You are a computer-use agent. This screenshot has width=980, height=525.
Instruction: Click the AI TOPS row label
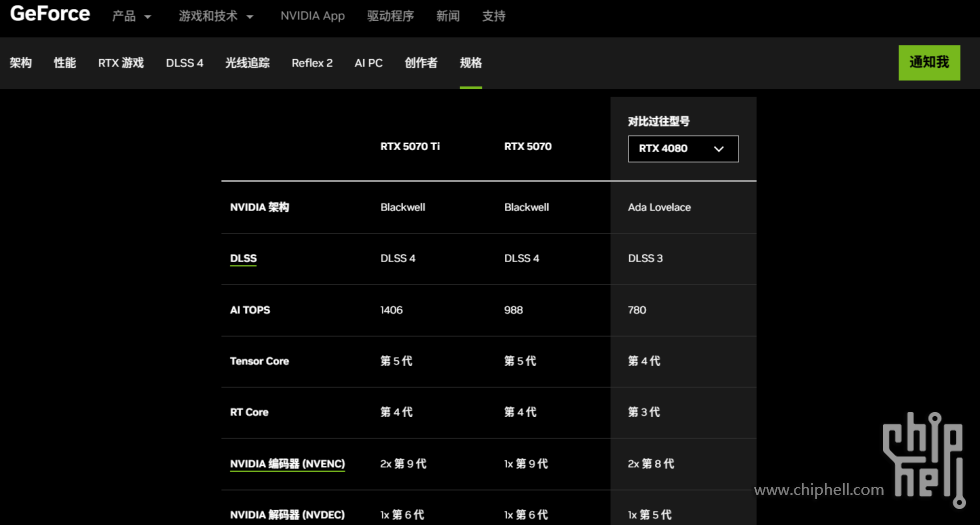pos(250,310)
